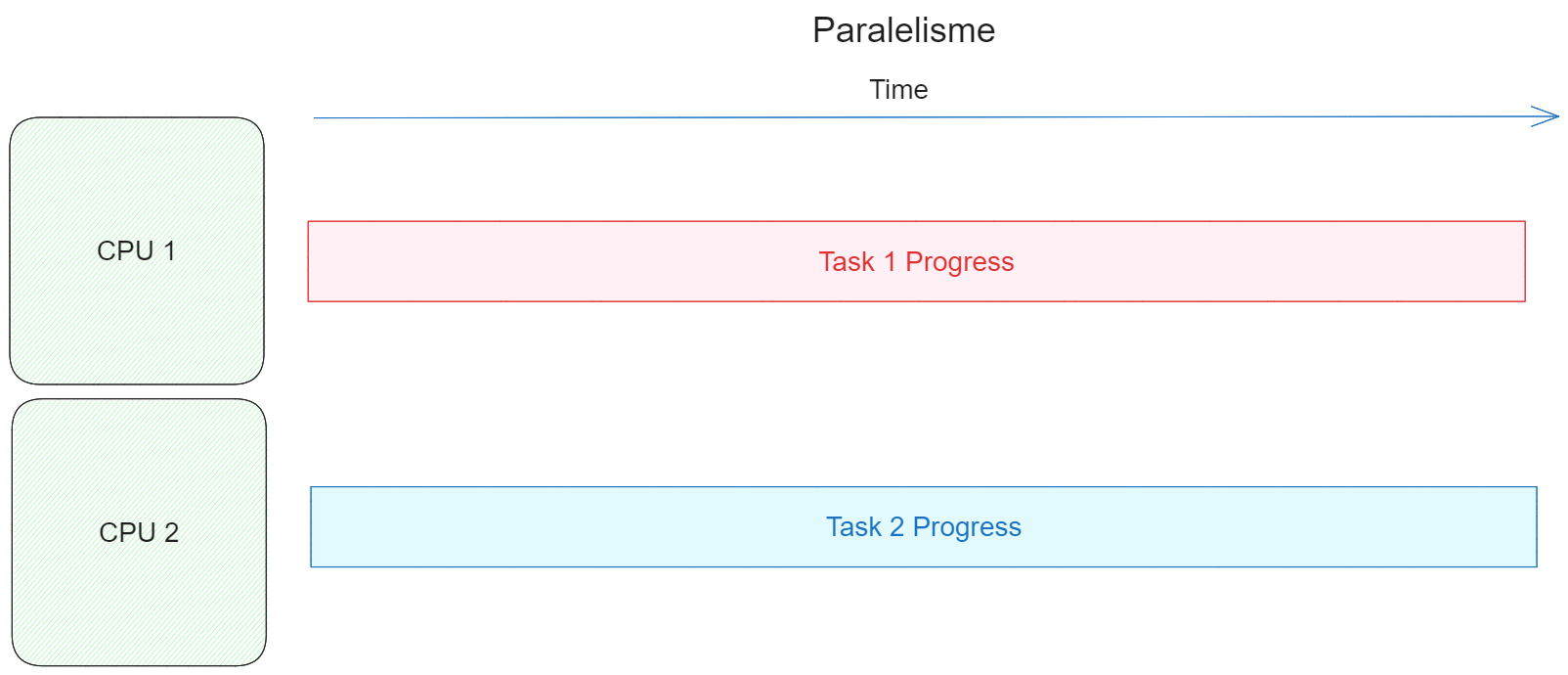Click the starting point of the Time arrow
1568x675 pixels.
tap(316, 118)
